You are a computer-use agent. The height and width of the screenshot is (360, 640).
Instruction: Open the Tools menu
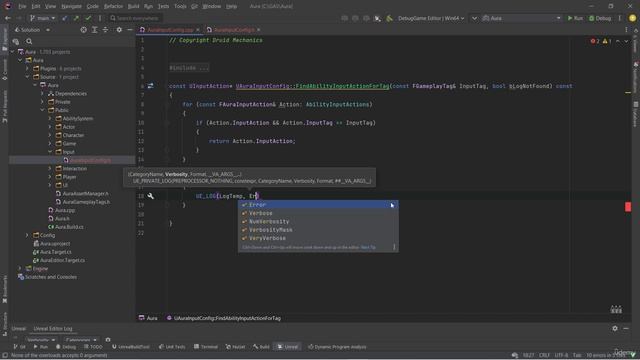180,6
